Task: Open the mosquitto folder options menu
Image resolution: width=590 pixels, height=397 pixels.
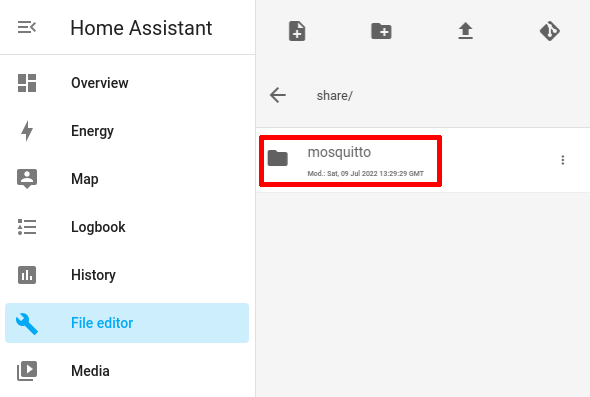Action: (x=563, y=160)
